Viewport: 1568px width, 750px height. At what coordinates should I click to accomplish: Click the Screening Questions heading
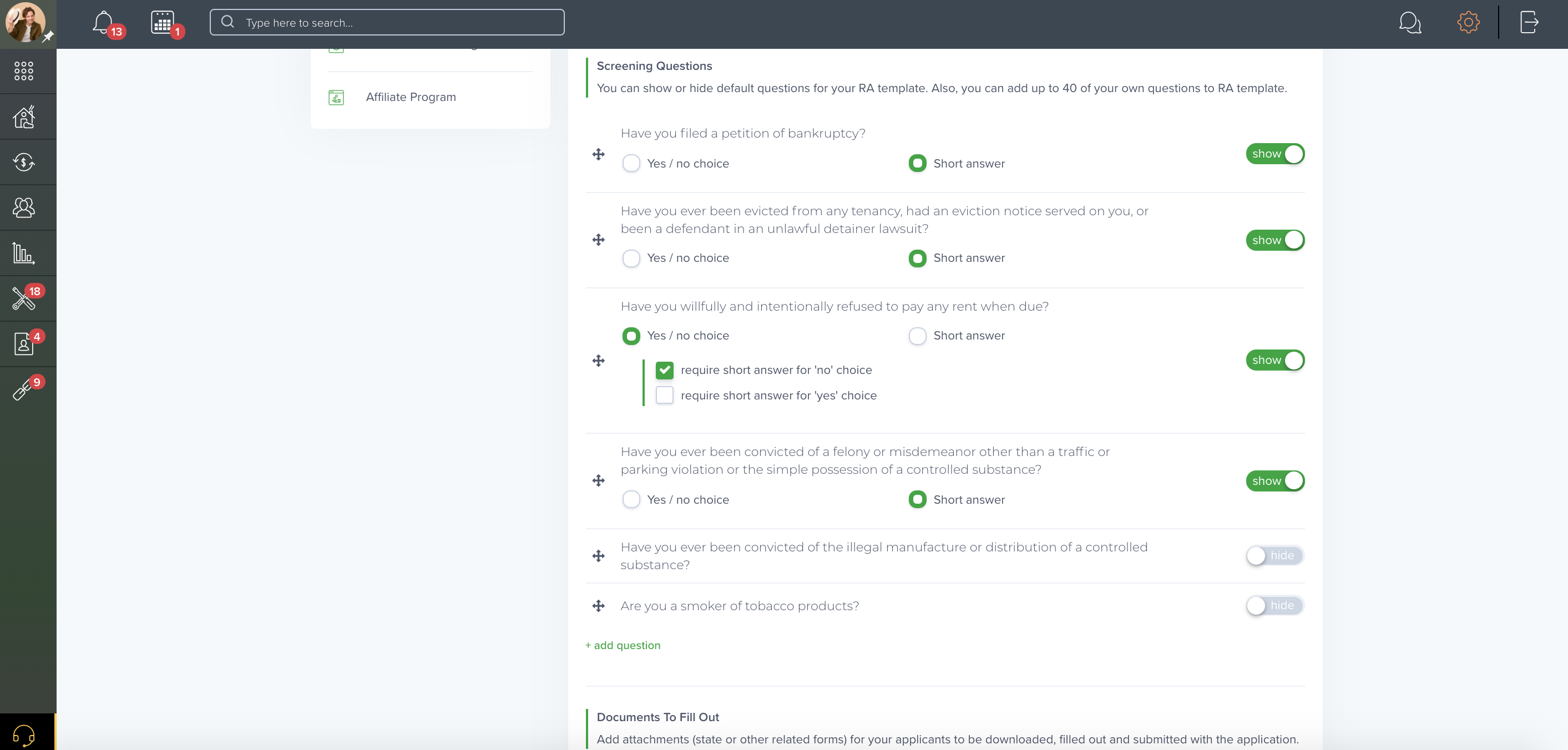point(654,66)
